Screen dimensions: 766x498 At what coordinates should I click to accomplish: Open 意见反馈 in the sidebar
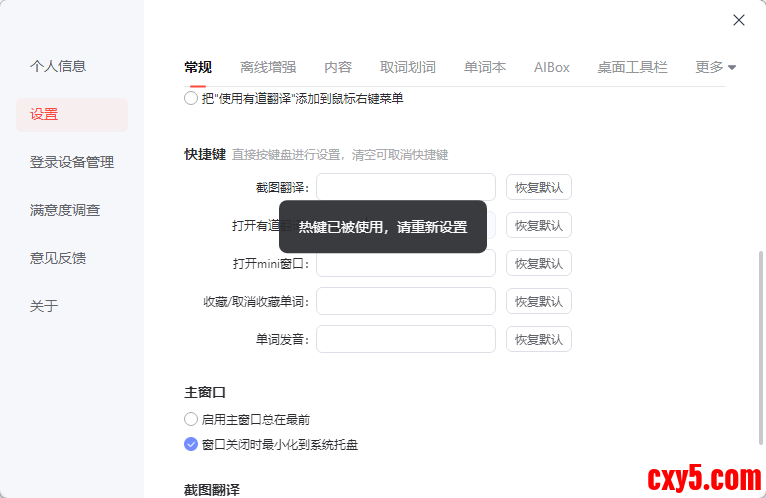click(x=58, y=258)
